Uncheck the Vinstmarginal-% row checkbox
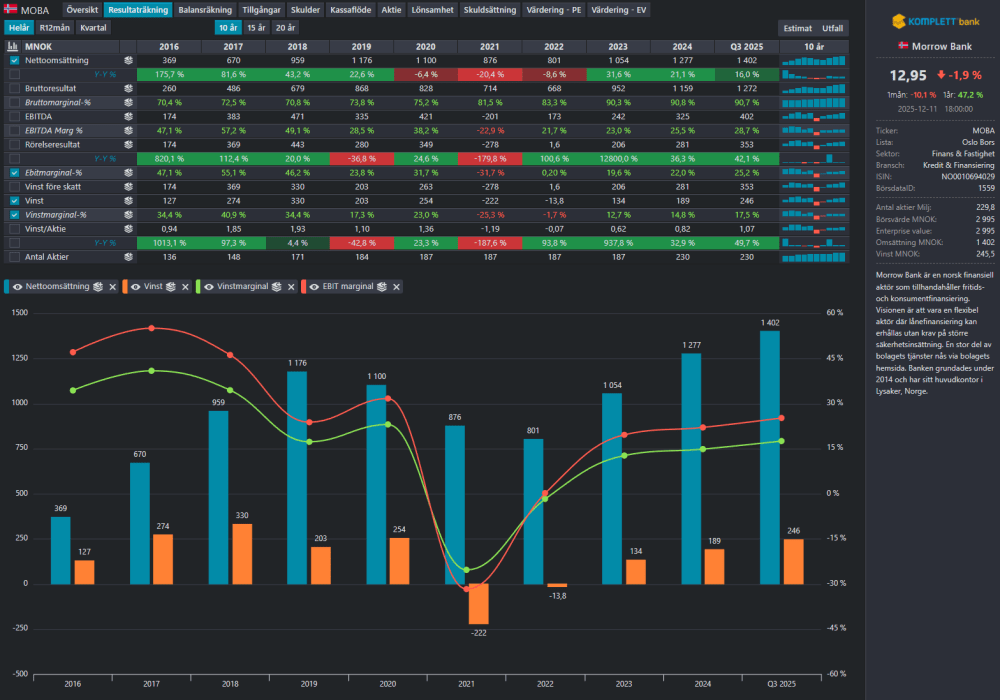The image size is (1000, 700). [x=15, y=215]
